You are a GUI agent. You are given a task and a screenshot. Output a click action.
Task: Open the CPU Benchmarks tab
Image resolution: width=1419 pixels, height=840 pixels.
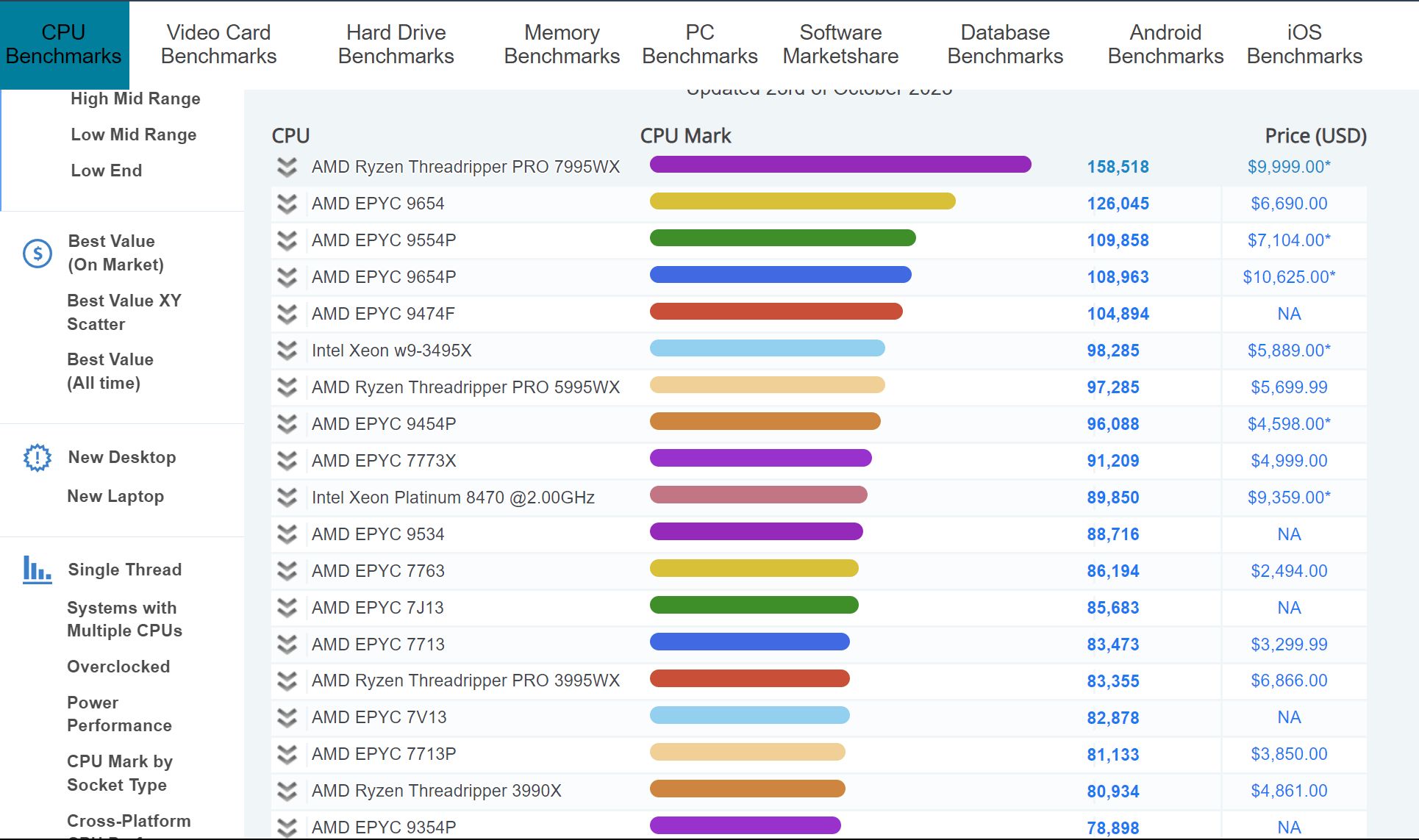(x=64, y=44)
